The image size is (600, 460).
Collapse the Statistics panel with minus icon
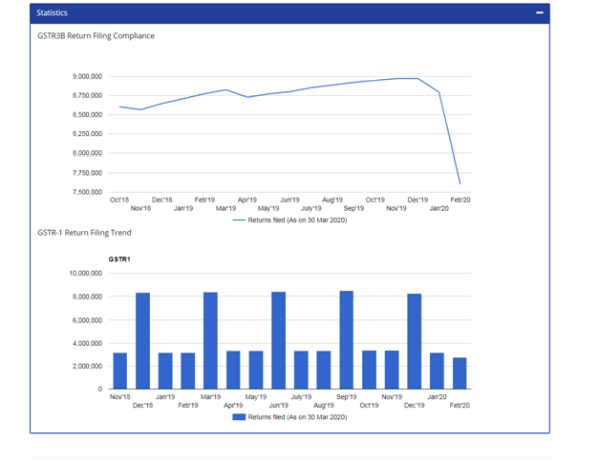click(540, 13)
